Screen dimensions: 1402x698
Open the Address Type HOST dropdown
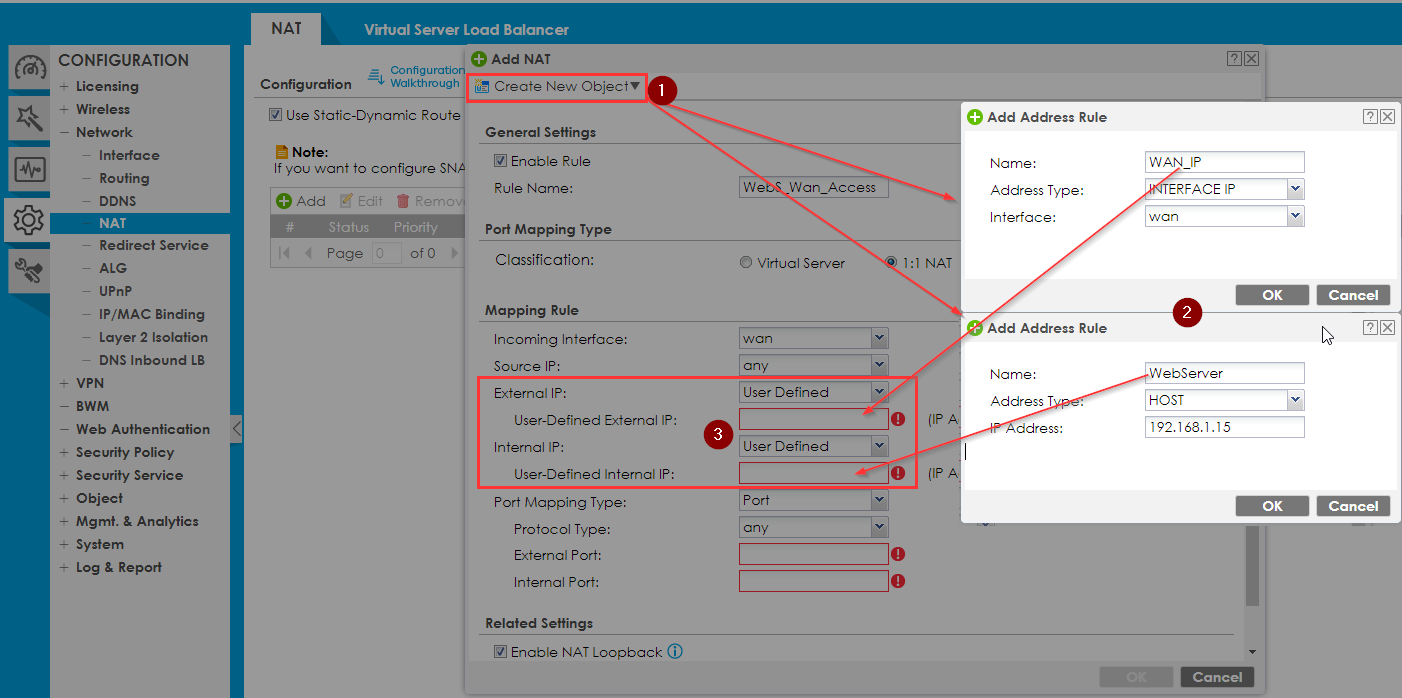coord(1295,400)
